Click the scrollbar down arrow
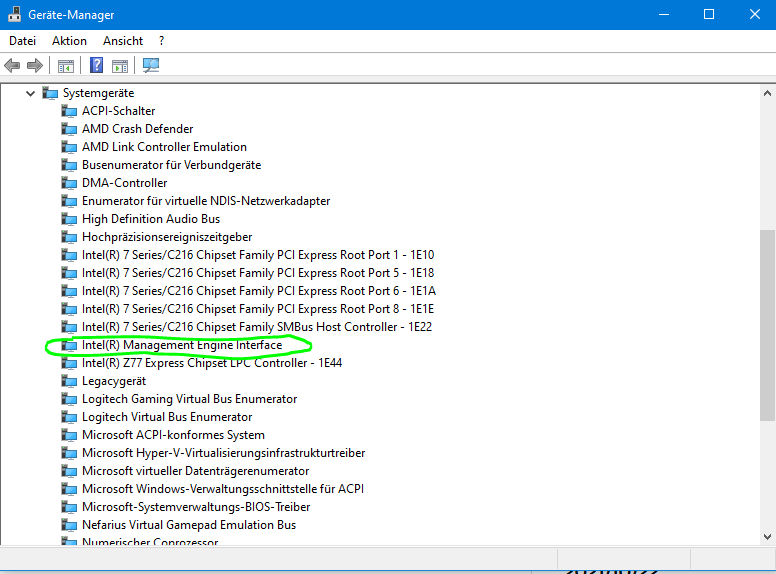Viewport: 776px width, 574px height. click(x=767, y=536)
